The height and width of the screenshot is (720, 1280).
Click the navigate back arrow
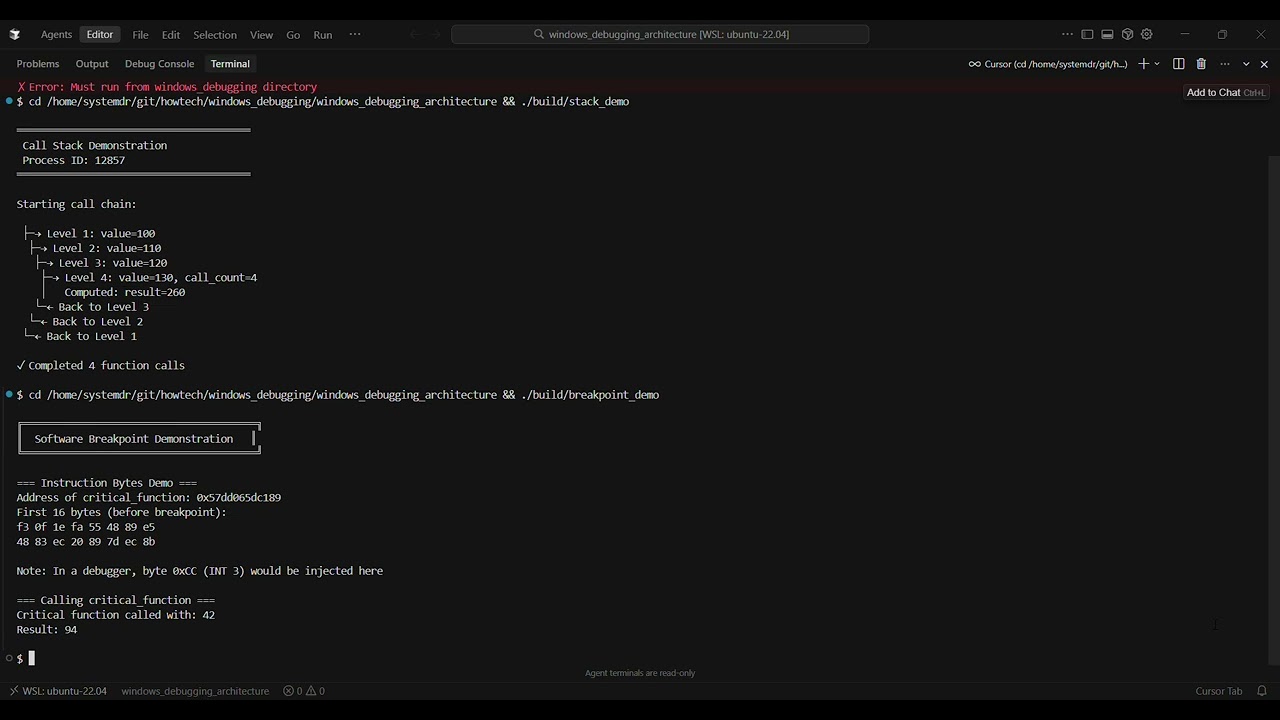[x=415, y=34]
